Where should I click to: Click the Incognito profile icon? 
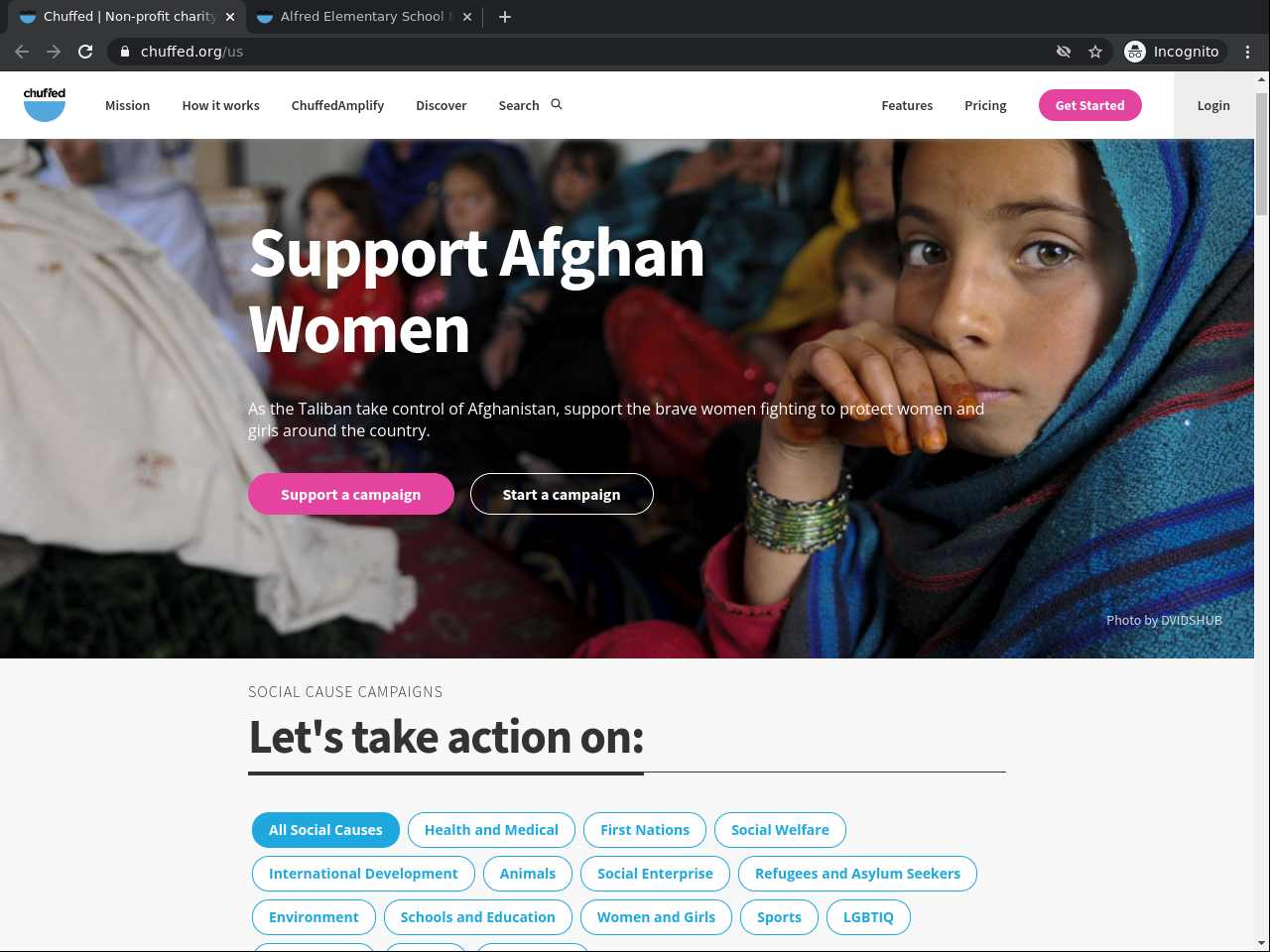click(x=1135, y=52)
